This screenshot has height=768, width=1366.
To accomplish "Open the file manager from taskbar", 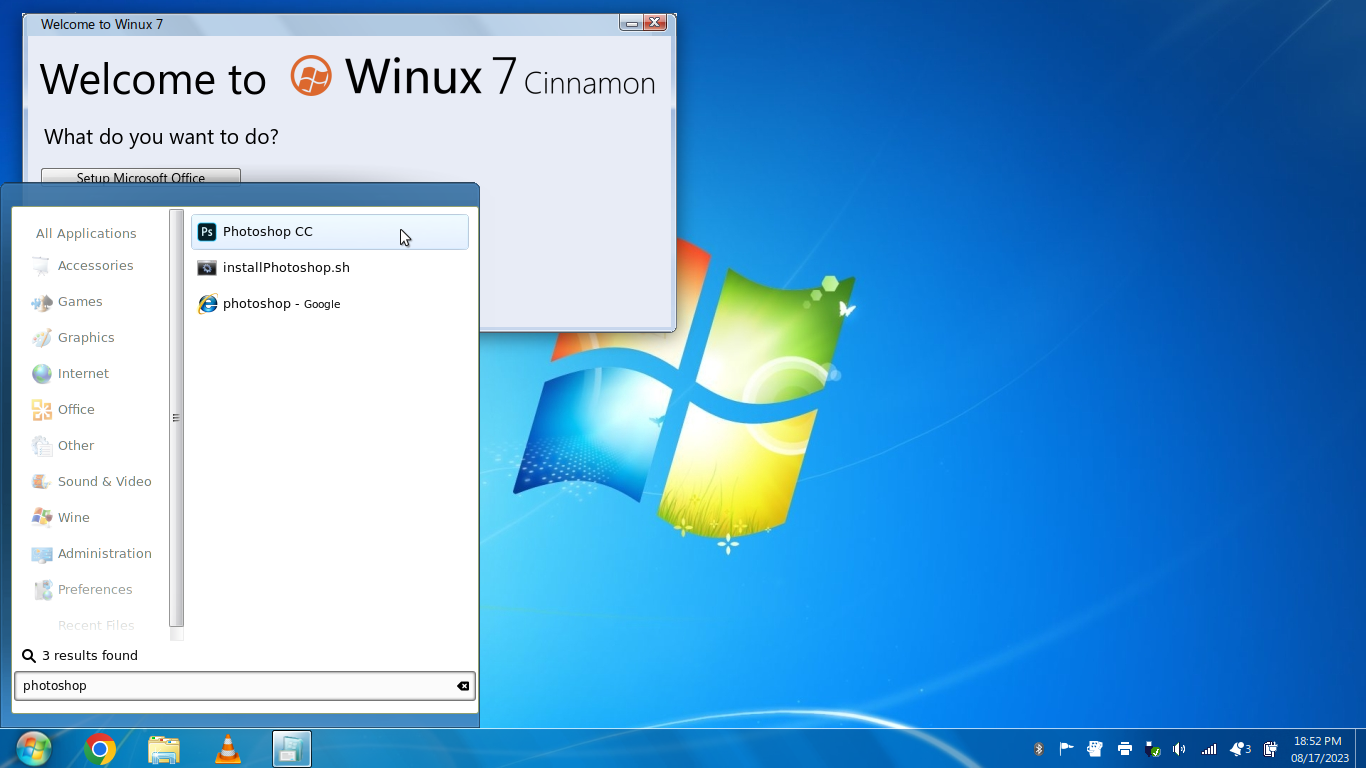I will (164, 749).
